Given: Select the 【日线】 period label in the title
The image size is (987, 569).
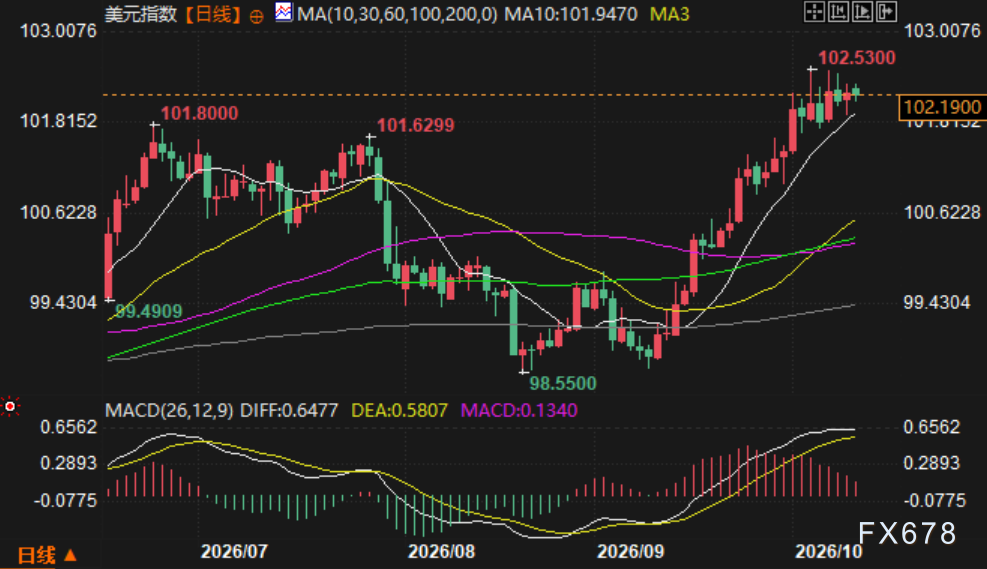Looking at the screenshot, I should [213, 14].
